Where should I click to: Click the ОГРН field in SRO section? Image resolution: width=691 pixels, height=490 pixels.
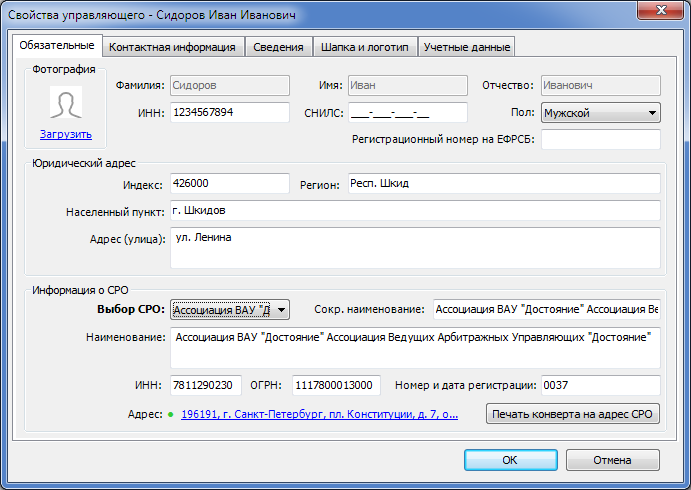click(x=336, y=385)
